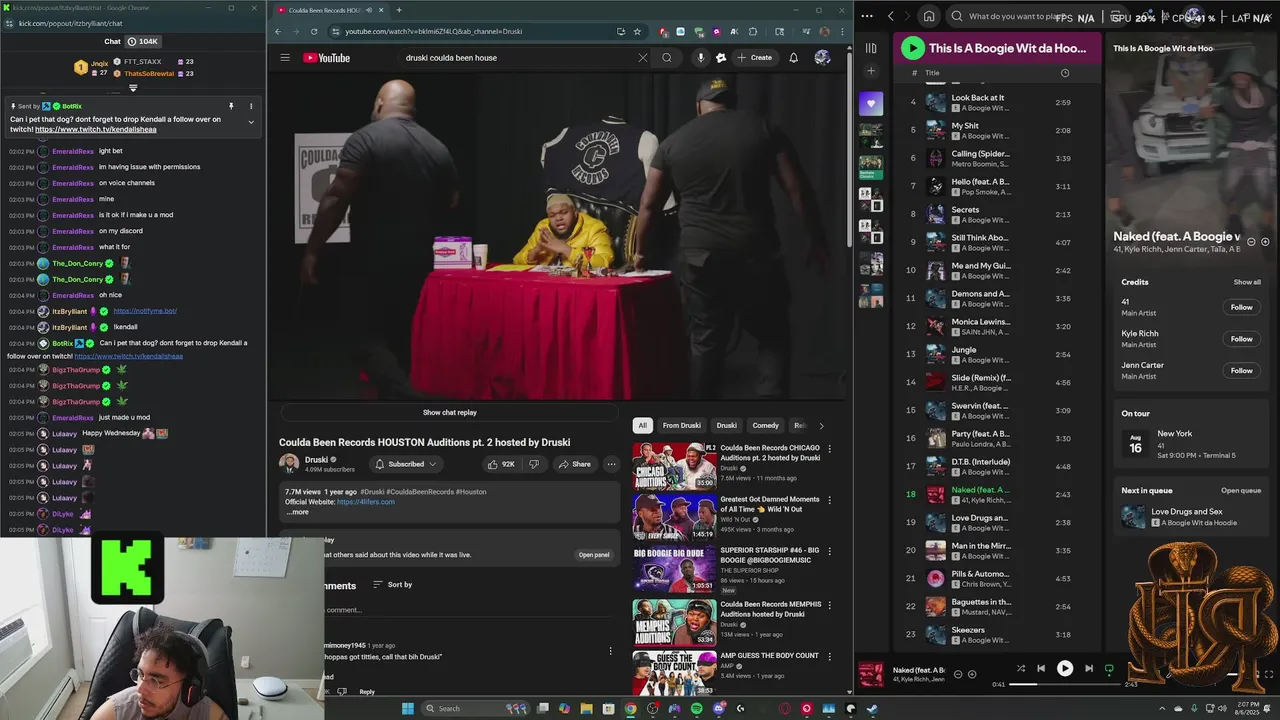The height and width of the screenshot is (720, 1280).
Task: Skip to next Spotify track
Action: coord(1089,669)
